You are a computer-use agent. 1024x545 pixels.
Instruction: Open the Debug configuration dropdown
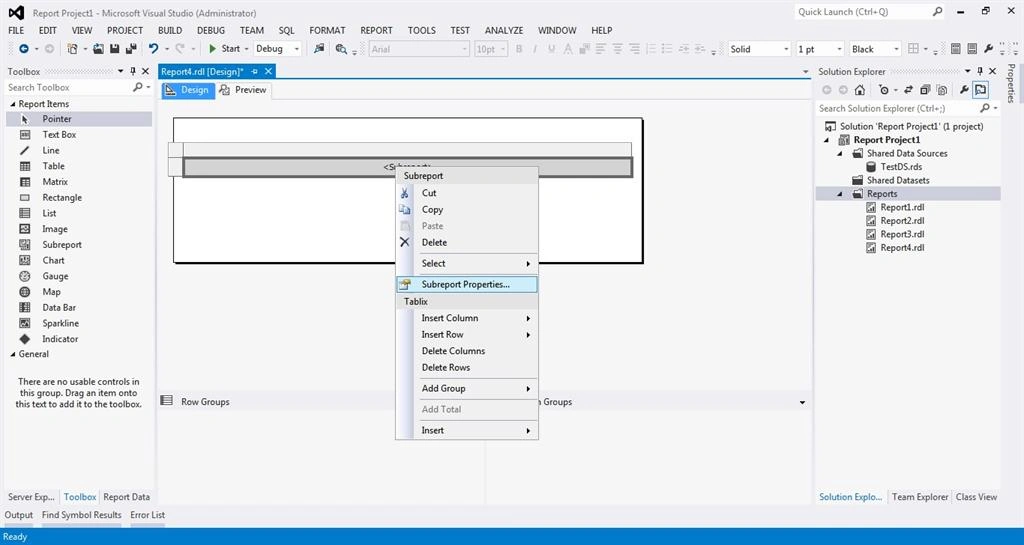(277, 49)
